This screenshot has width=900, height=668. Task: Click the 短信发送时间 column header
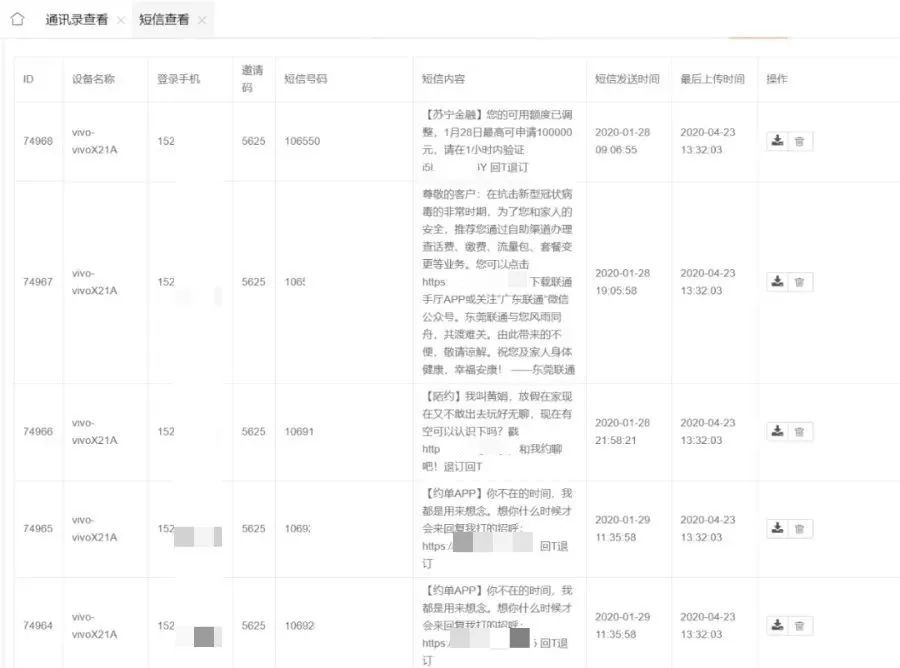(627, 79)
